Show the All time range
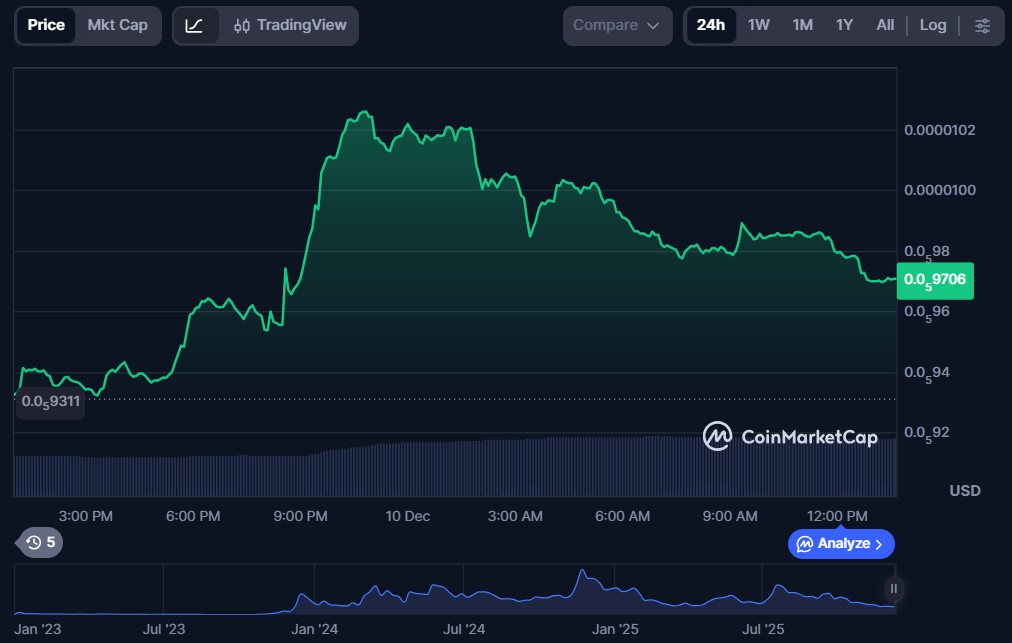 coord(885,25)
